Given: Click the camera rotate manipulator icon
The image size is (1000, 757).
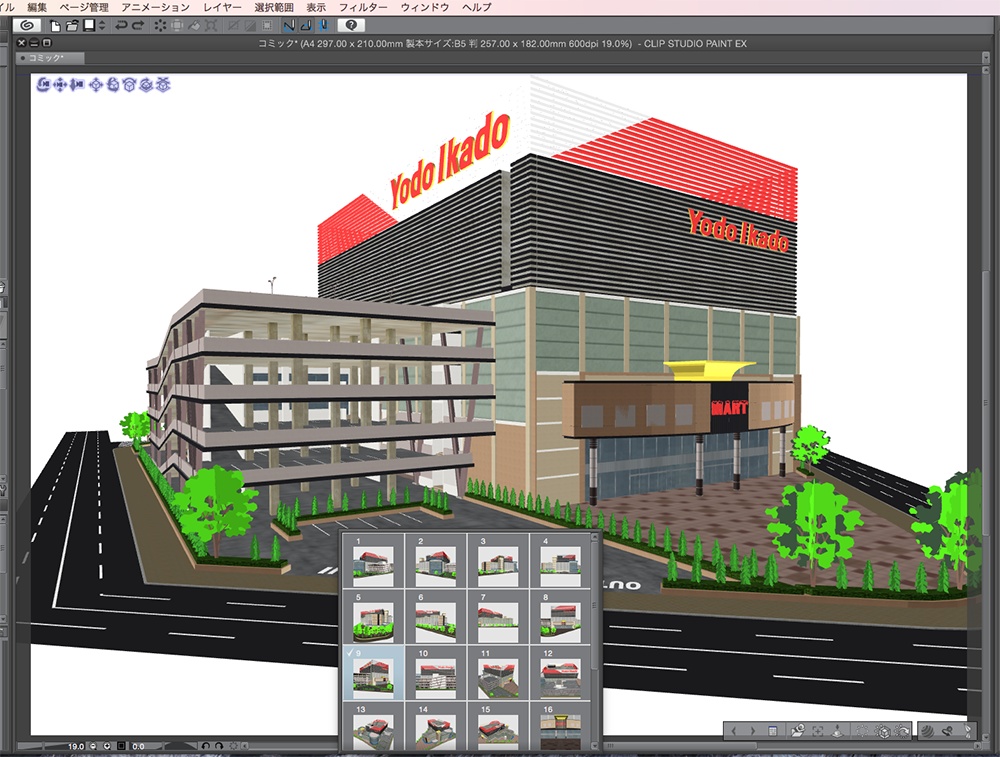Looking at the screenshot, I should [x=43, y=84].
